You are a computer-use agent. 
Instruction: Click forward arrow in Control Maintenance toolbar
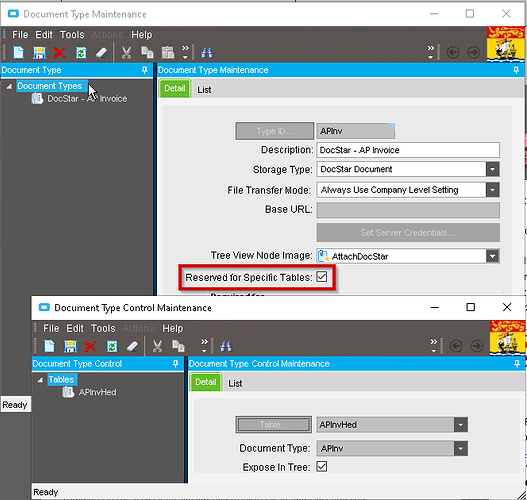(x=477, y=346)
